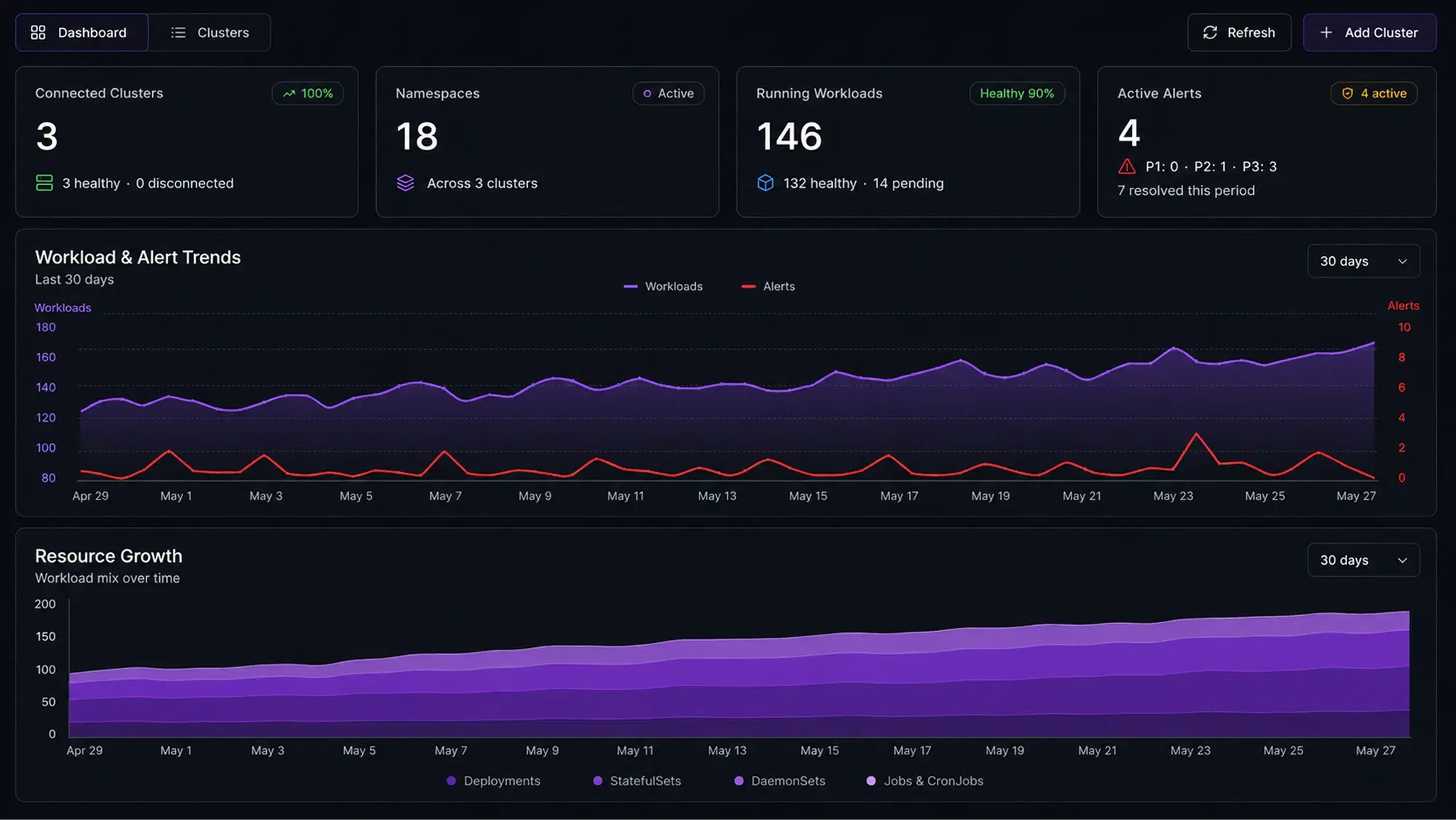
Task: Click the Namespaces count 18
Action: point(417,136)
